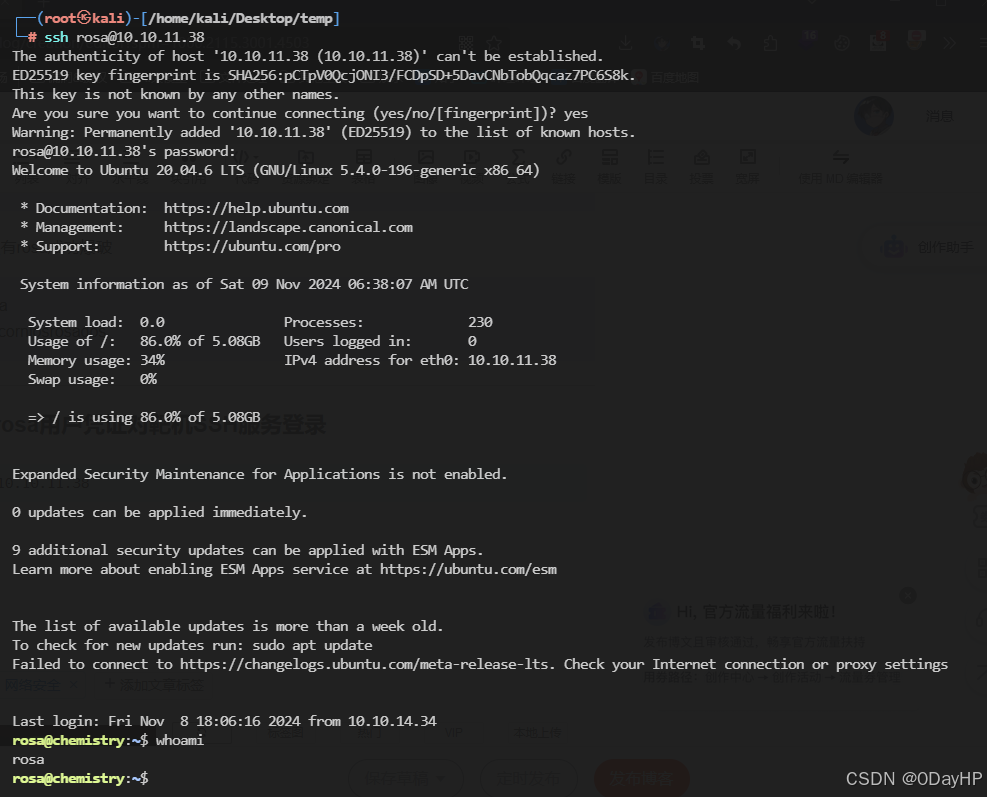Open the browser hamburger menu
The image size is (987, 797).
point(982,42)
